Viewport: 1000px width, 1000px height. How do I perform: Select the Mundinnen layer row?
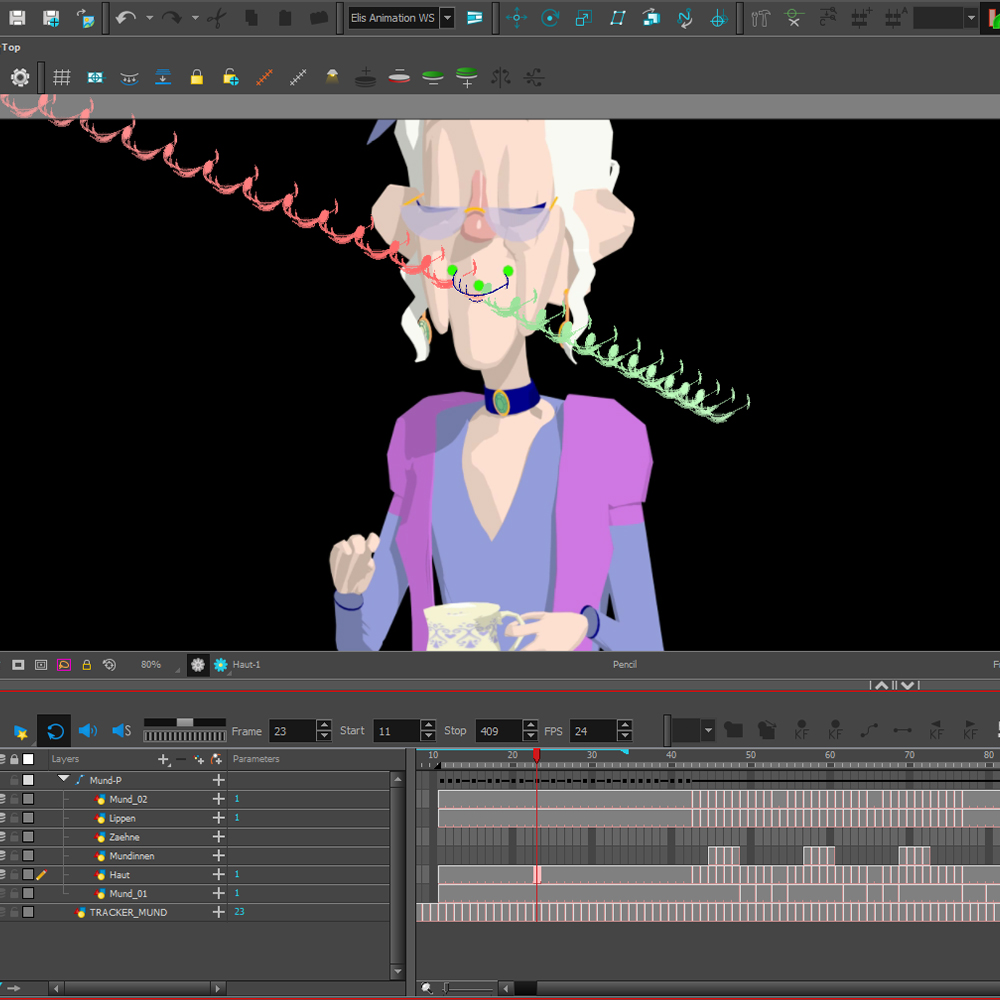131,856
